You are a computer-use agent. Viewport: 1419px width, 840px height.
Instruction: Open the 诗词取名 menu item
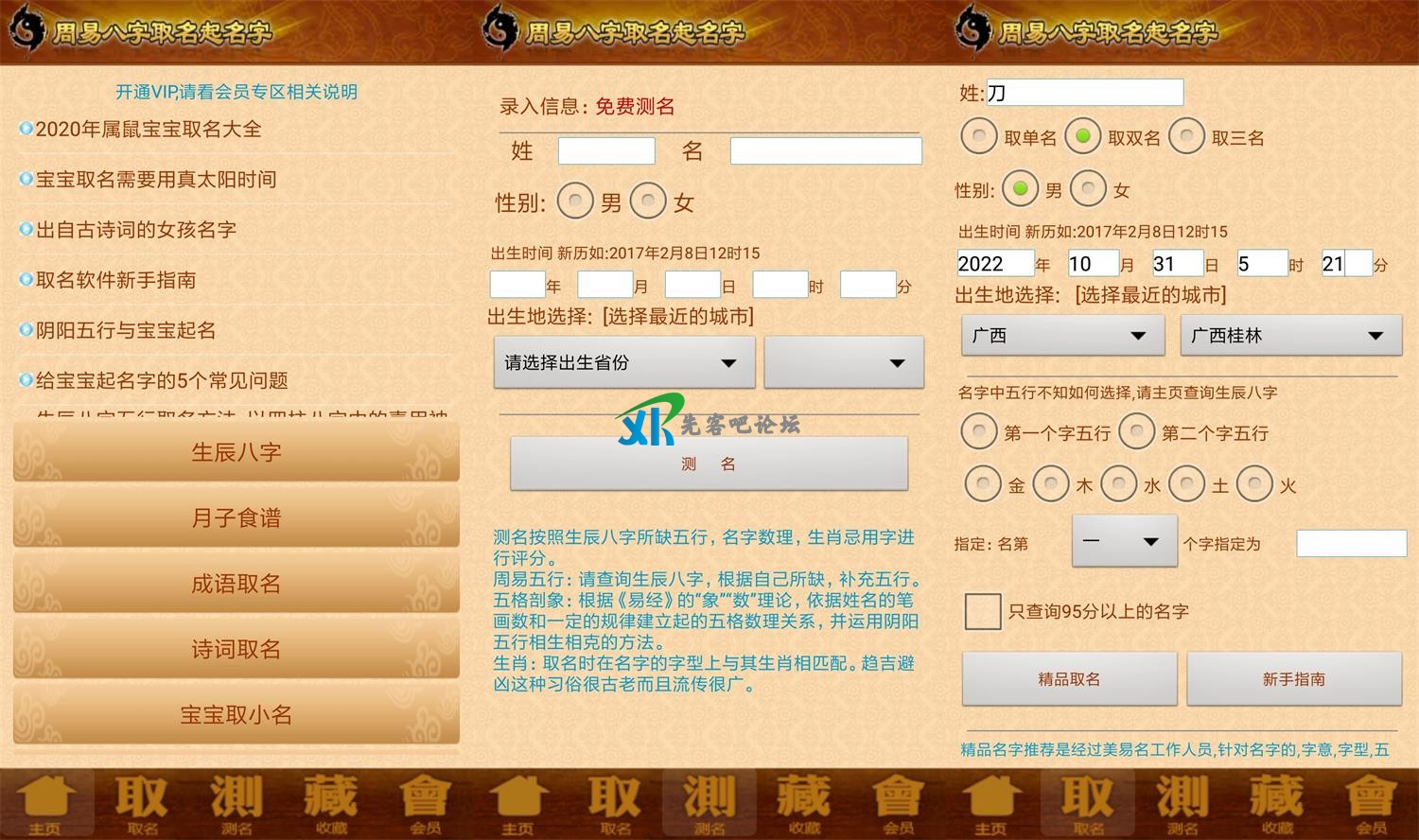(x=236, y=649)
